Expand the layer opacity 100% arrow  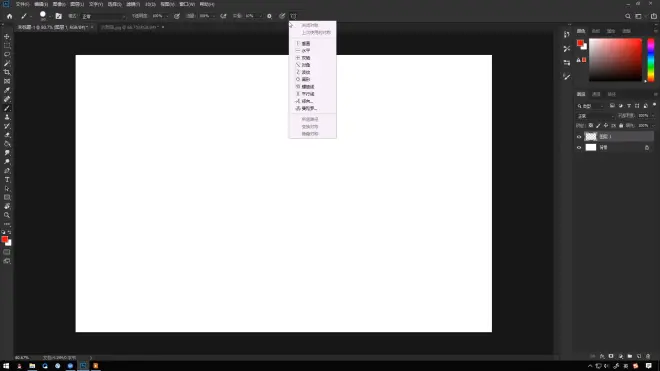(x=653, y=115)
